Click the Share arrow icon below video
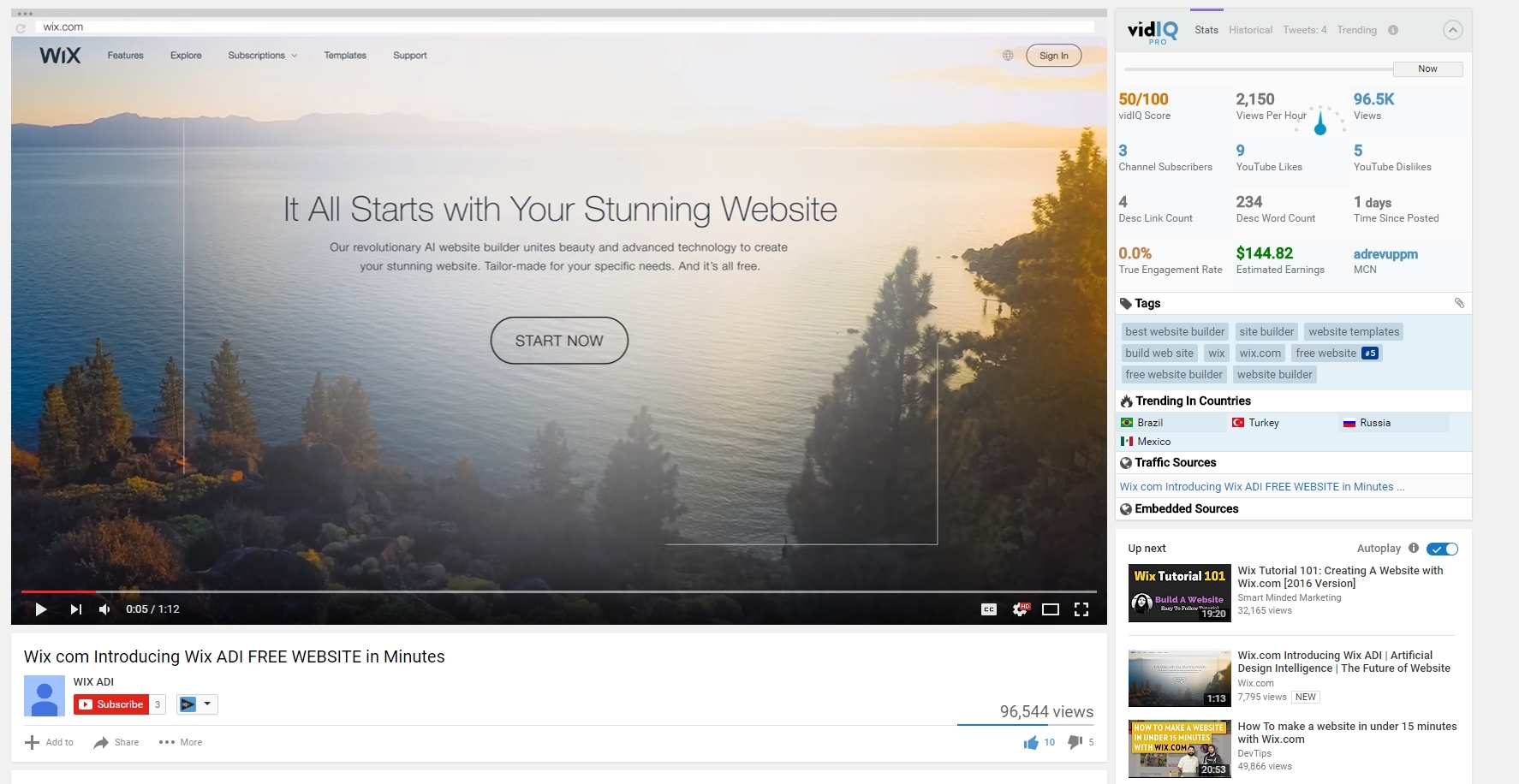The height and width of the screenshot is (784, 1519). [101, 742]
